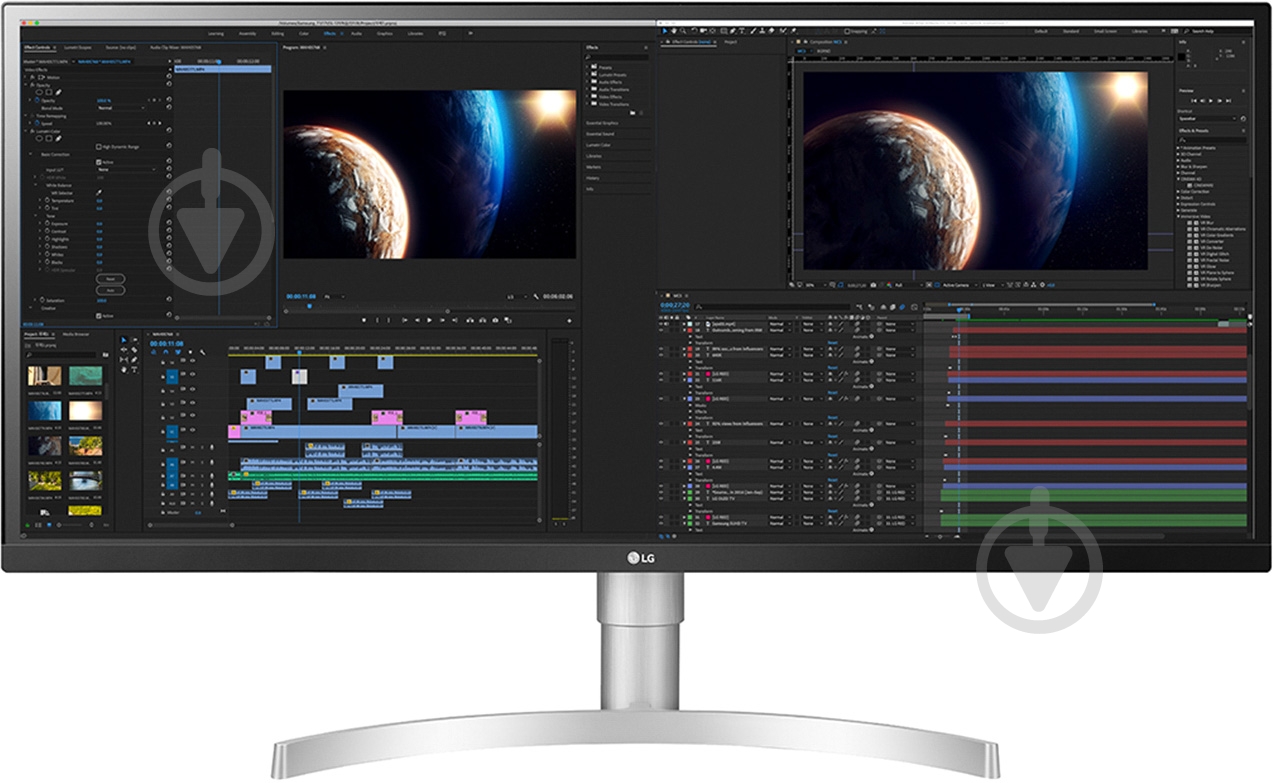Toggle the Basic Correction Active checkbox
This screenshot has width=1273, height=783.
click(98, 161)
